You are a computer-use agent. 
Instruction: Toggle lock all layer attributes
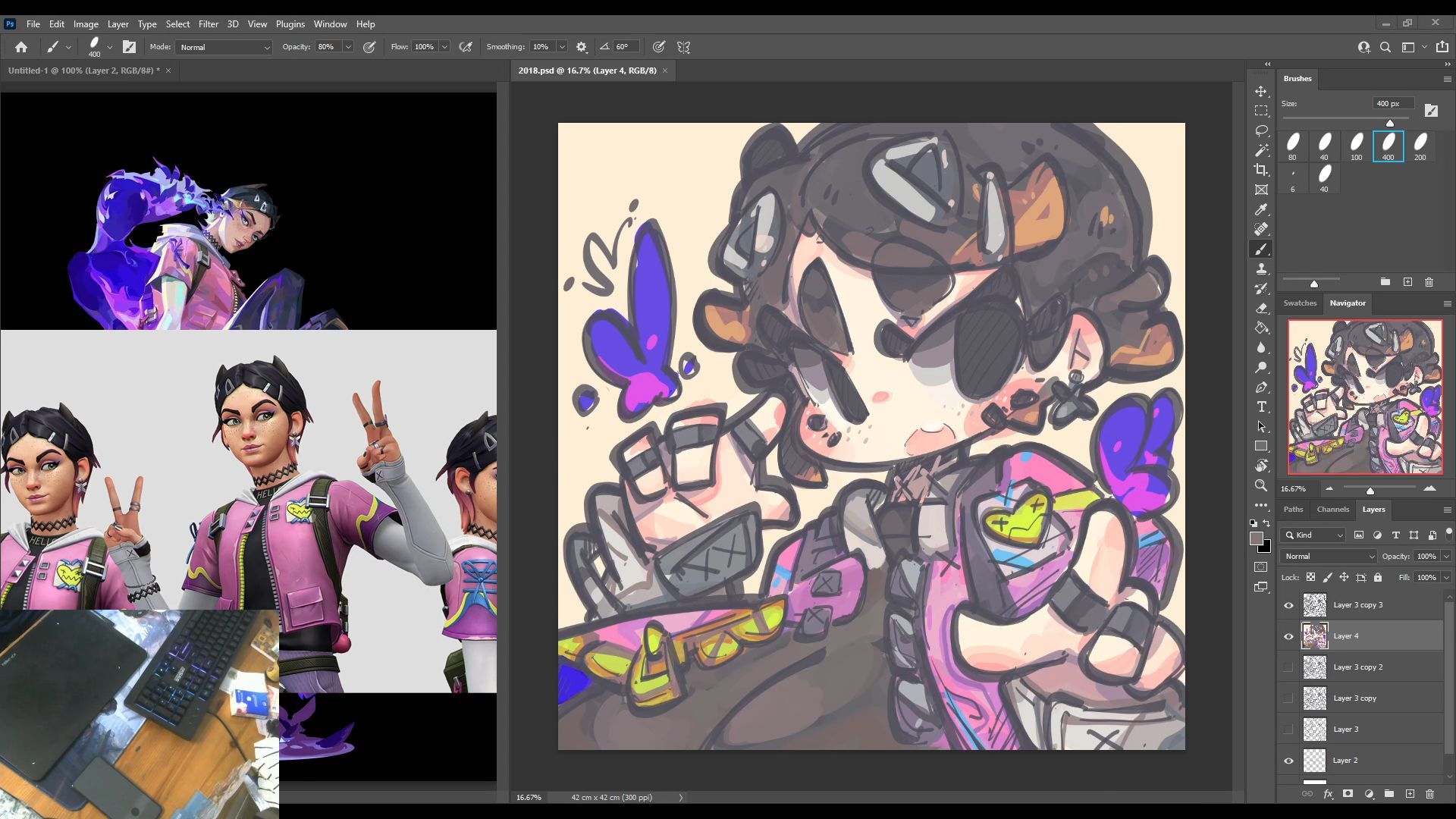[x=1378, y=577]
